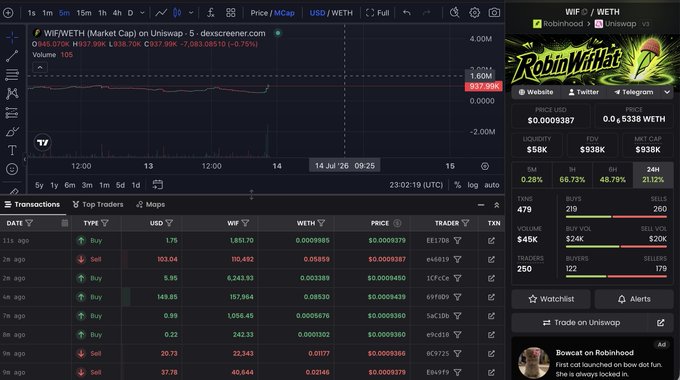Click the panel resize handle below chart
Viewport: 680px width, 380px height.
pyautogui.click(x=252, y=194)
